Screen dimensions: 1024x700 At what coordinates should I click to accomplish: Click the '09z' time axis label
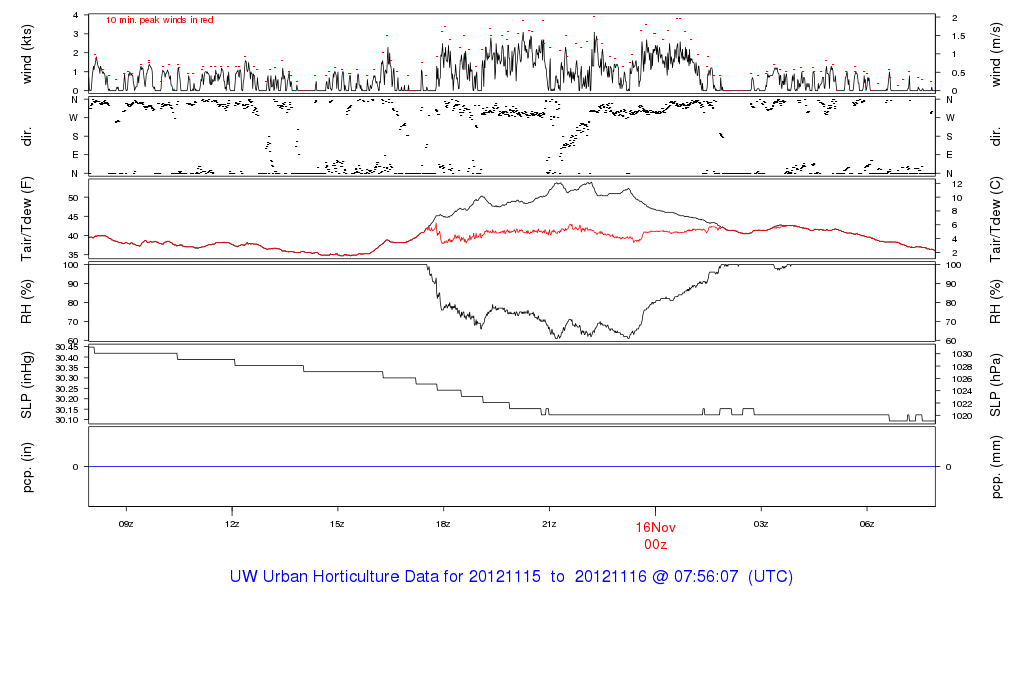[x=126, y=524]
